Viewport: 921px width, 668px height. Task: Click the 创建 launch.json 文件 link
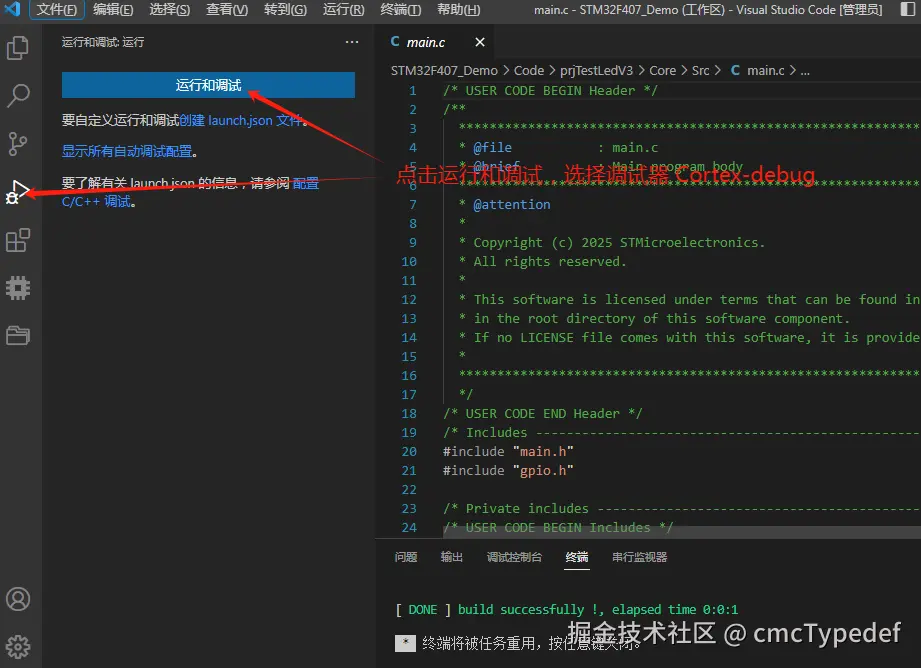(242, 120)
